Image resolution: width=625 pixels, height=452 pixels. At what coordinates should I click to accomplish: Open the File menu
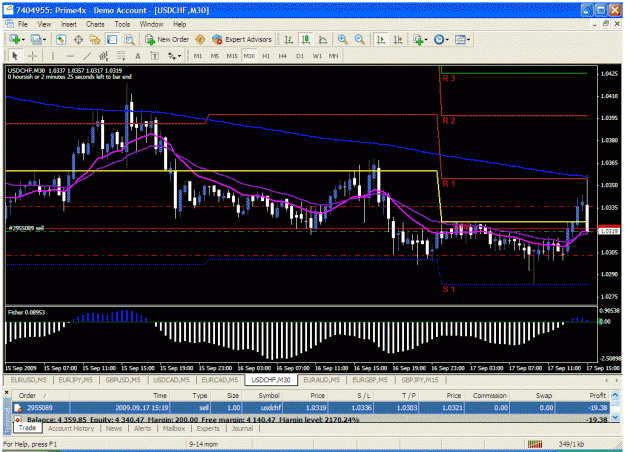(23, 24)
